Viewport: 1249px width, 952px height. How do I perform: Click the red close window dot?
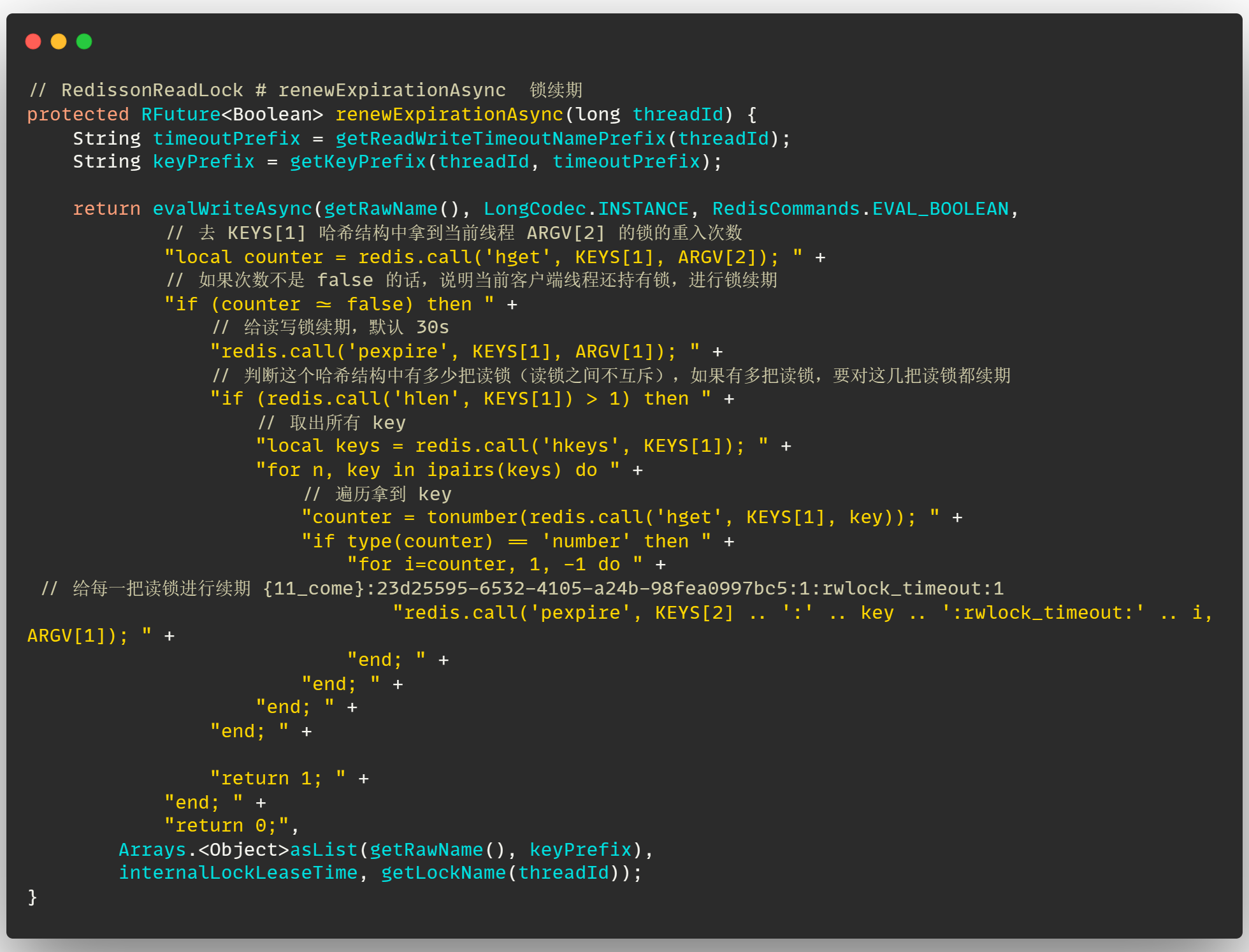pyautogui.click(x=33, y=42)
